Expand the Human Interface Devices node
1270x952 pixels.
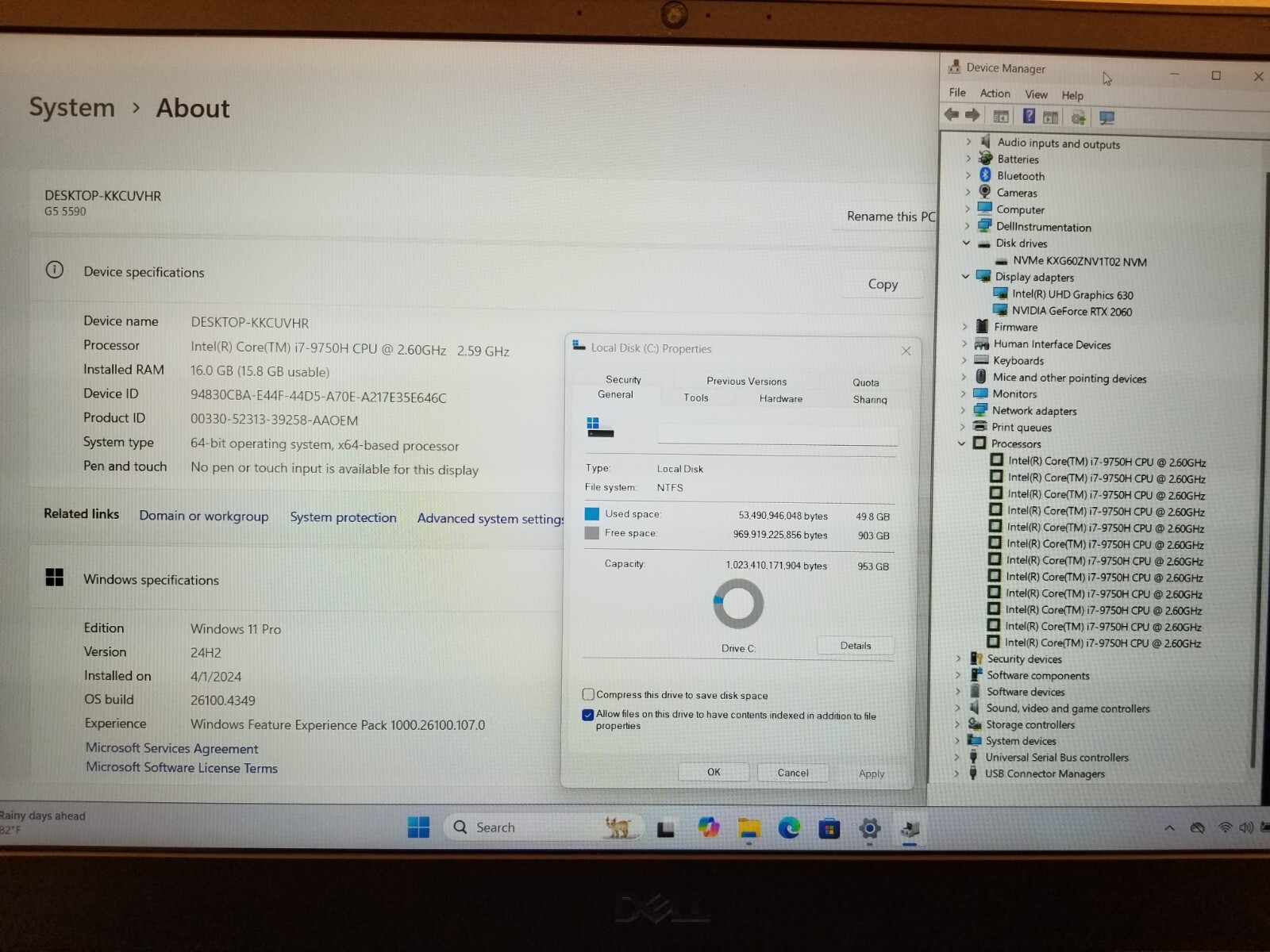[x=964, y=344]
